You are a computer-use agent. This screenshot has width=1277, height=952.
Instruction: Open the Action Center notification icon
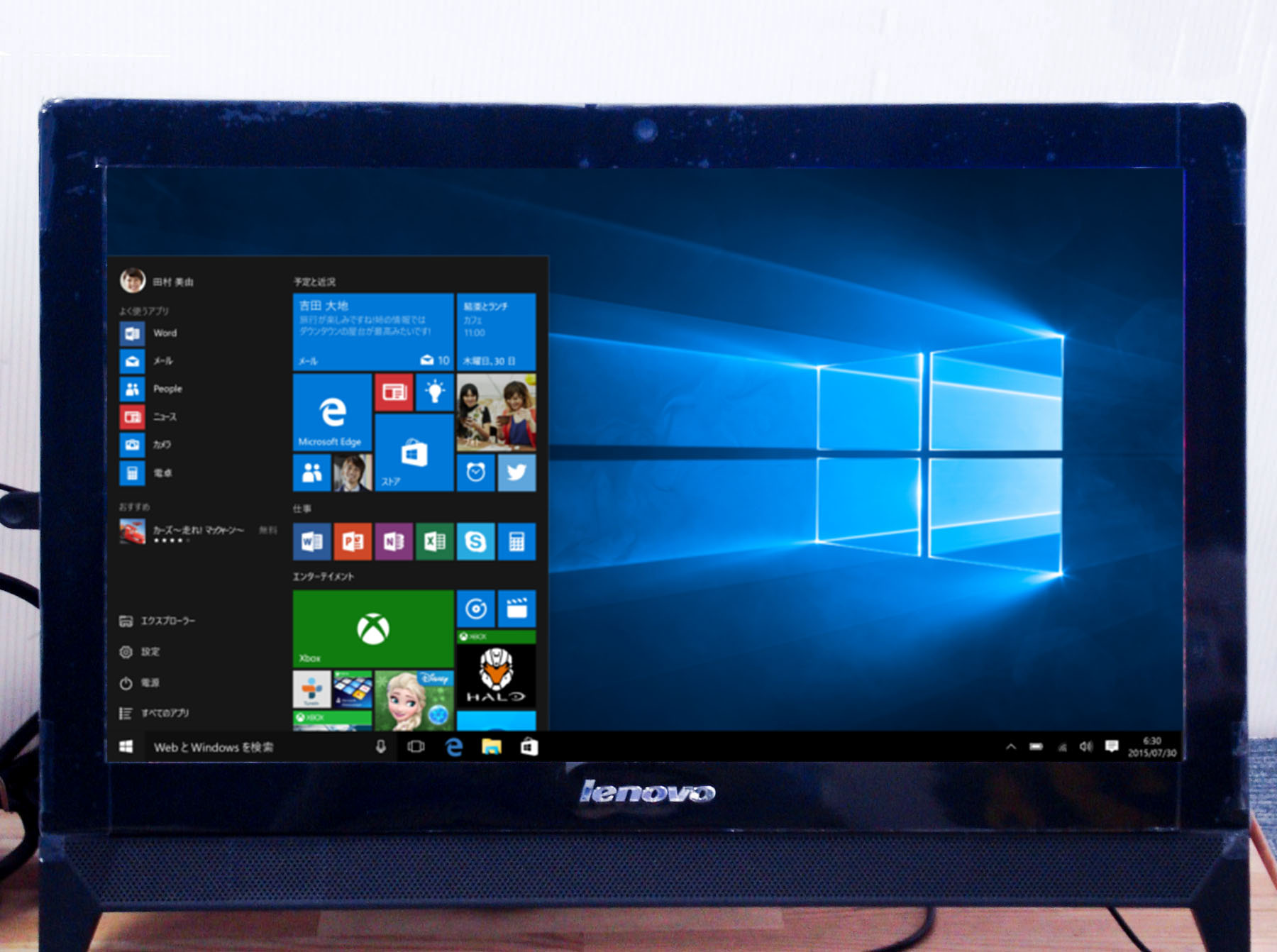(1112, 746)
